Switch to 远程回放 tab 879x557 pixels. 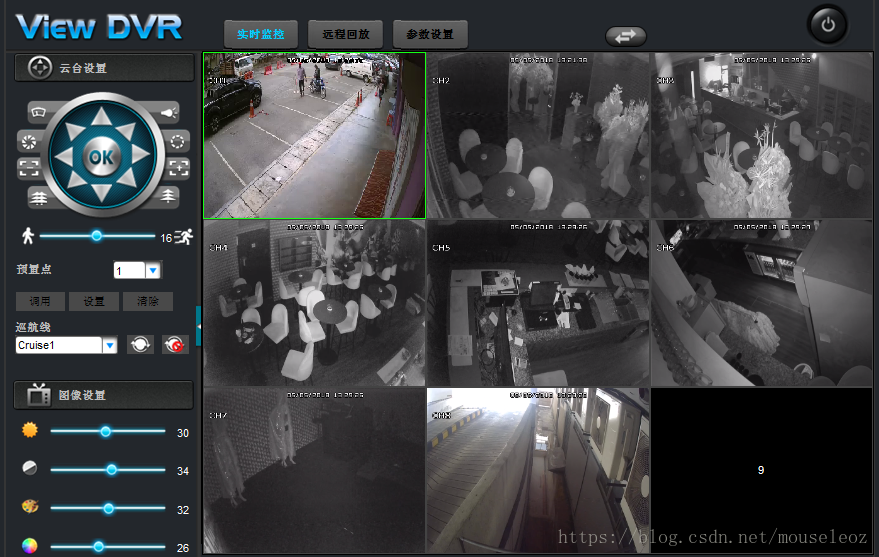click(345, 35)
